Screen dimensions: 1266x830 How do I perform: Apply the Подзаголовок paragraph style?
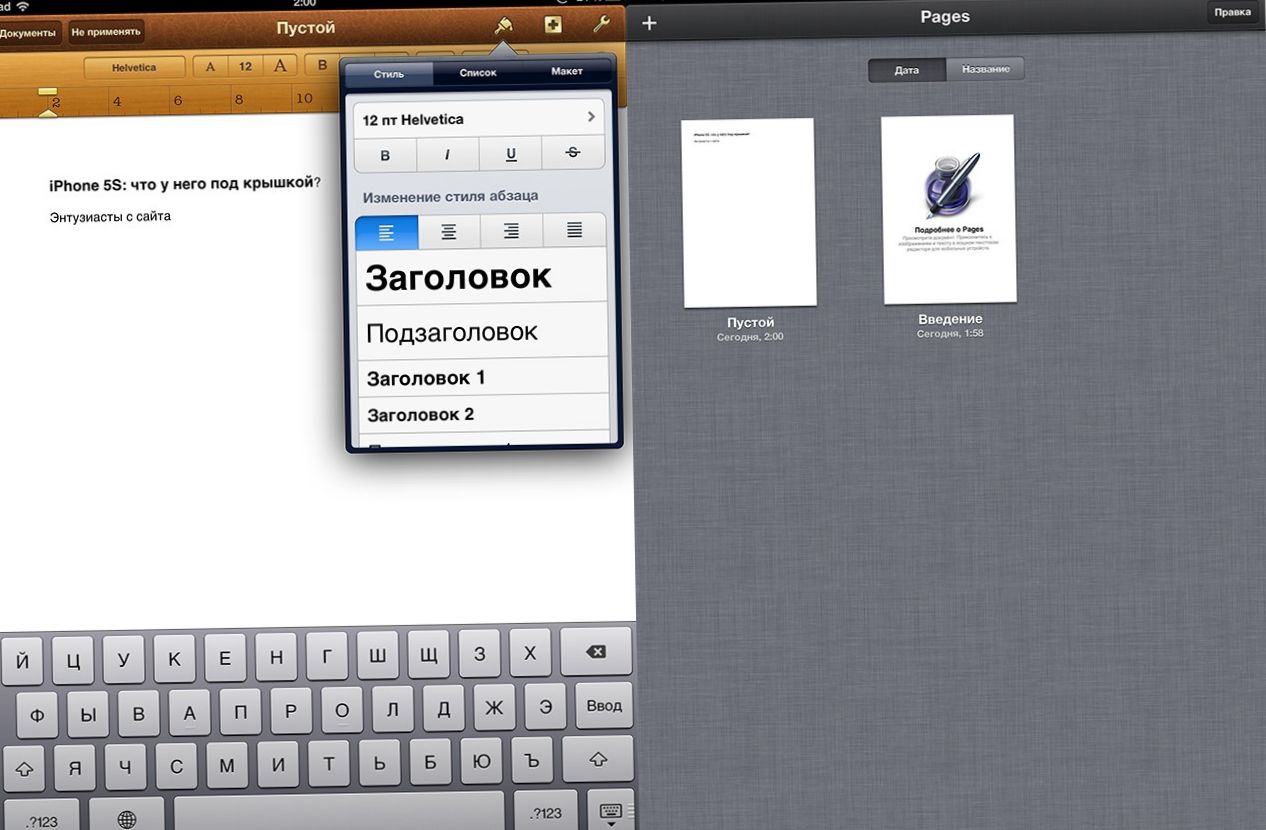pos(482,331)
